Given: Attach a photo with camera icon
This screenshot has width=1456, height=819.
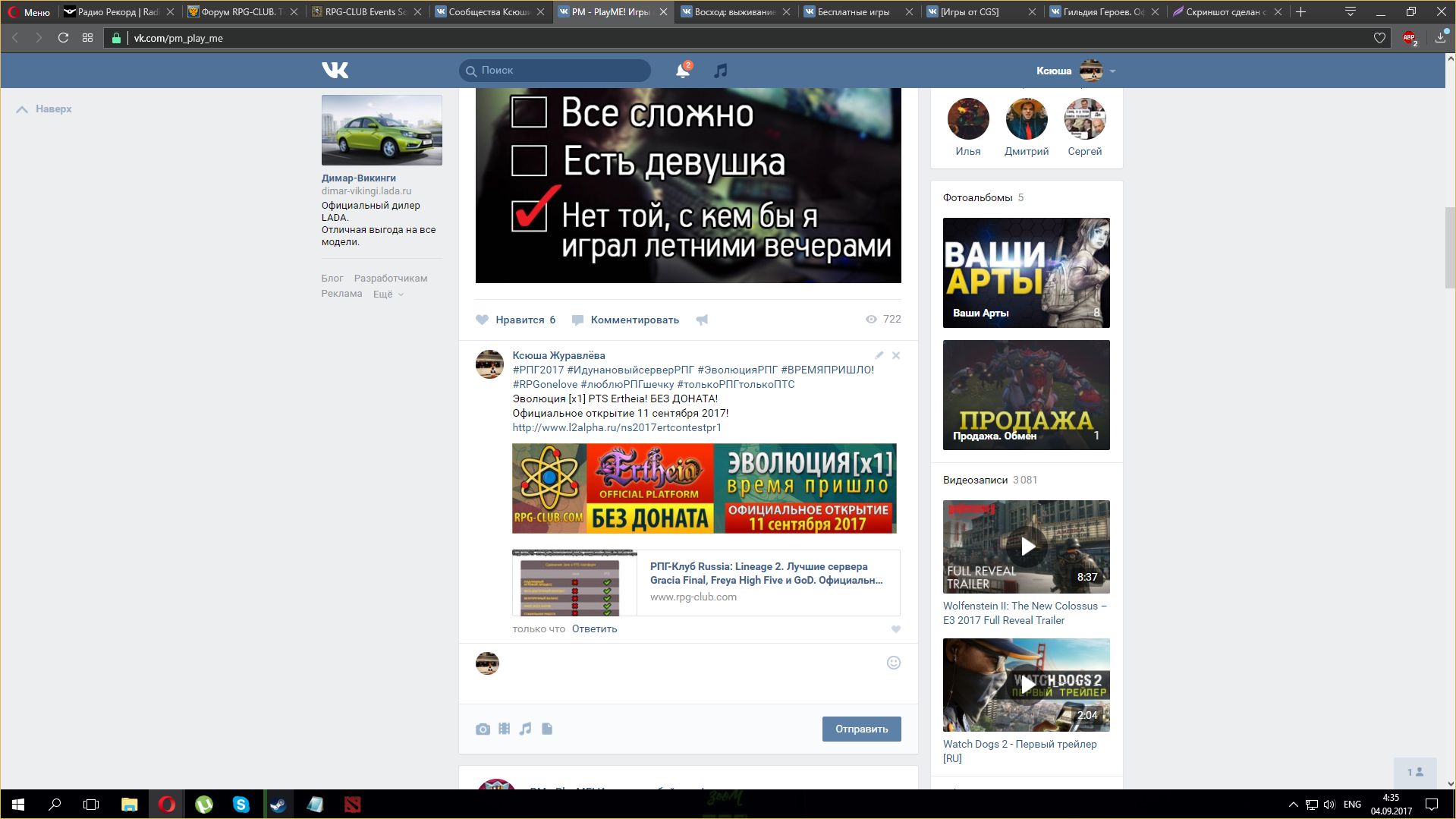Looking at the screenshot, I should click(x=483, y=729).
